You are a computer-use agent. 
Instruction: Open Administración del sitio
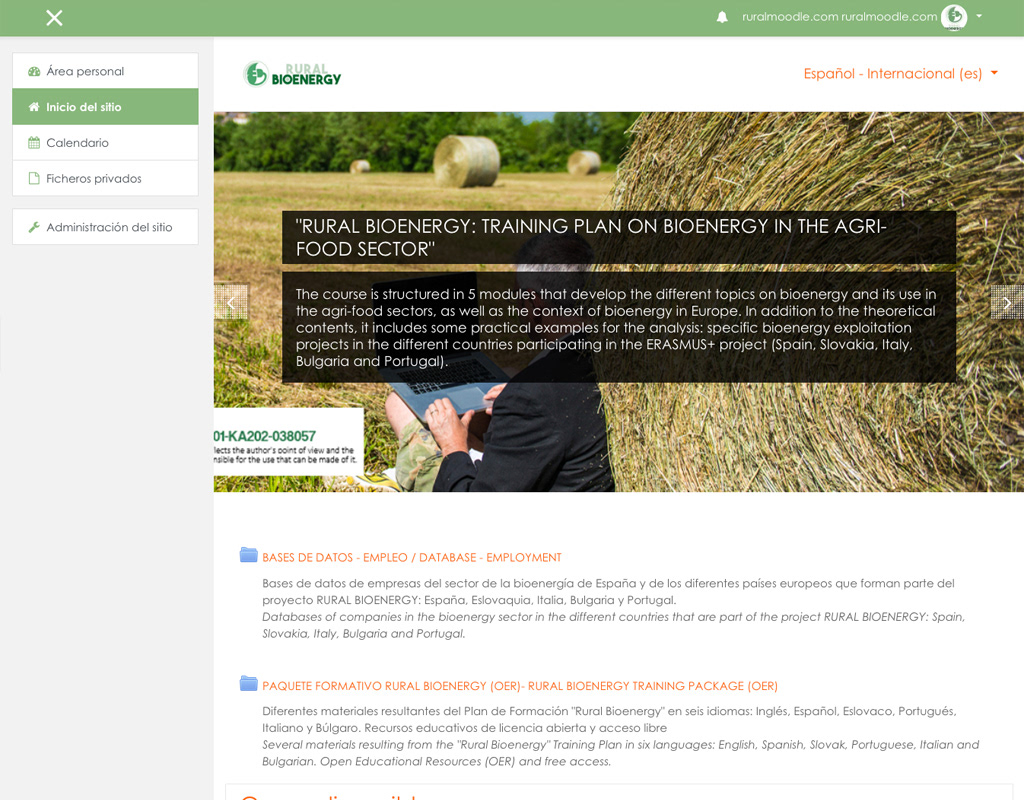[x=105, y=227]
